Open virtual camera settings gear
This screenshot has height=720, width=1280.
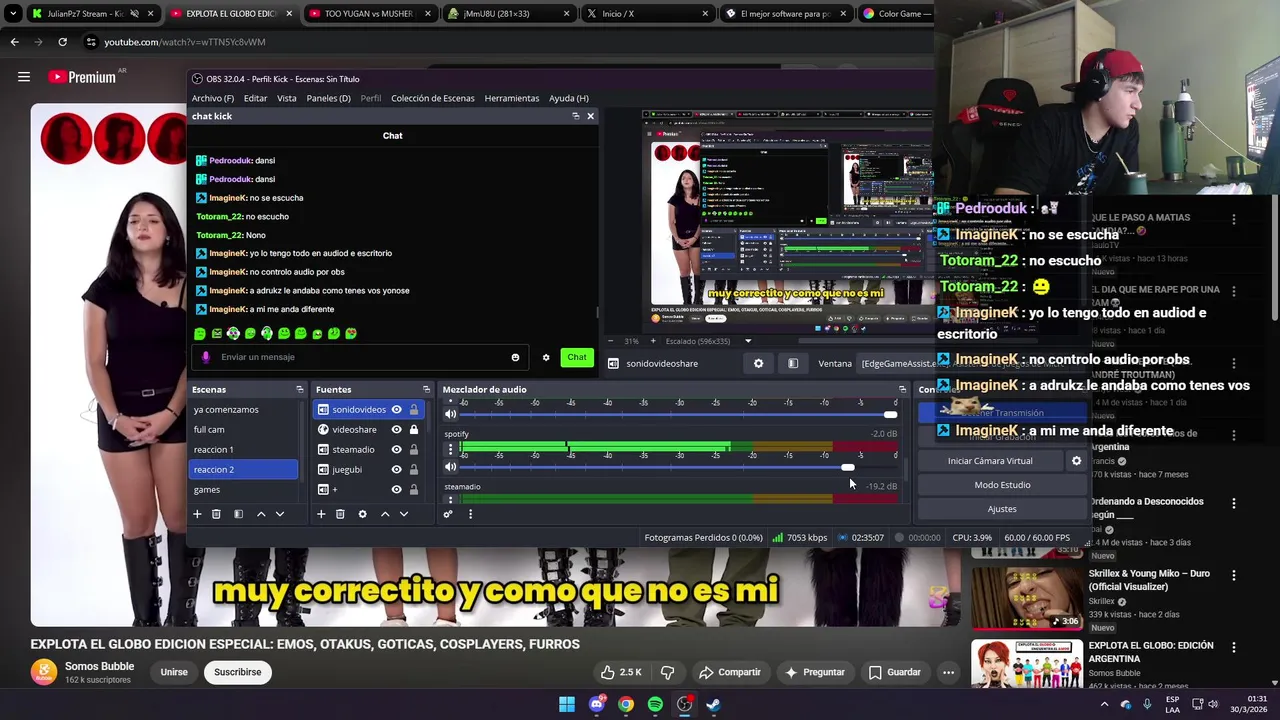click(x=1076, y=461)
